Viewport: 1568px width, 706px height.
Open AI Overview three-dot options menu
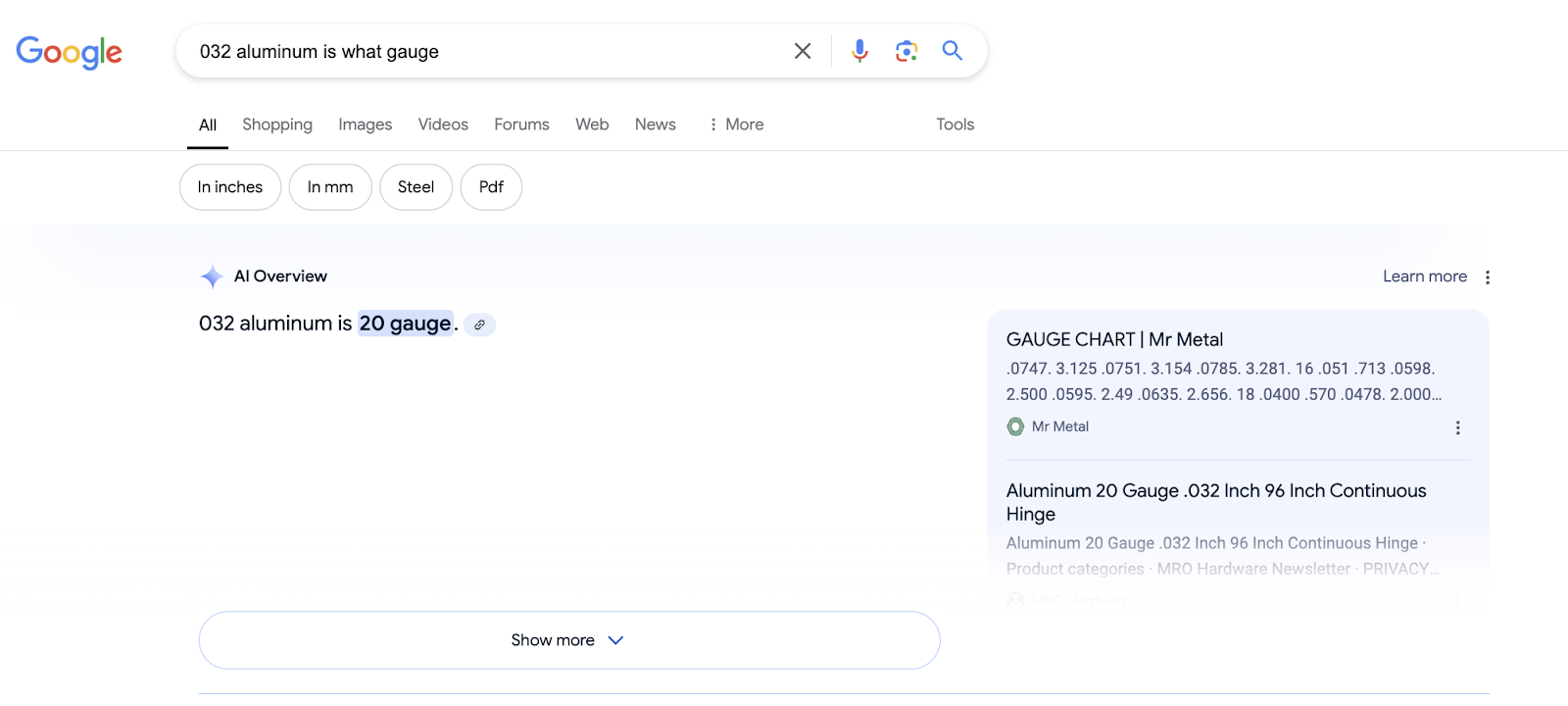pyautogui.click(x=1487, y=277)
